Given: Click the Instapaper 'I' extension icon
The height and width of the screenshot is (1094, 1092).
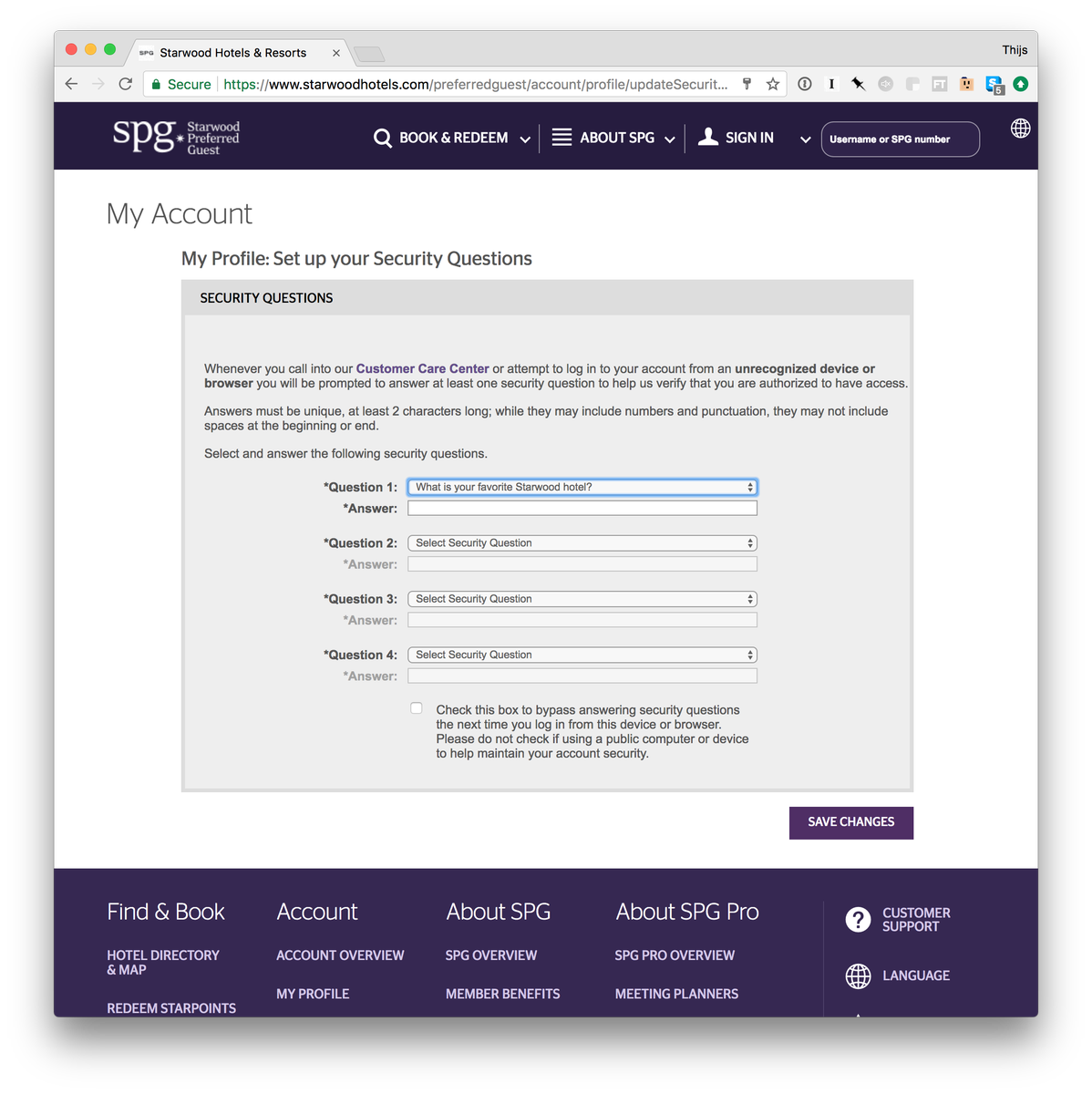Looking at the screenshot, I should (831, 84).
